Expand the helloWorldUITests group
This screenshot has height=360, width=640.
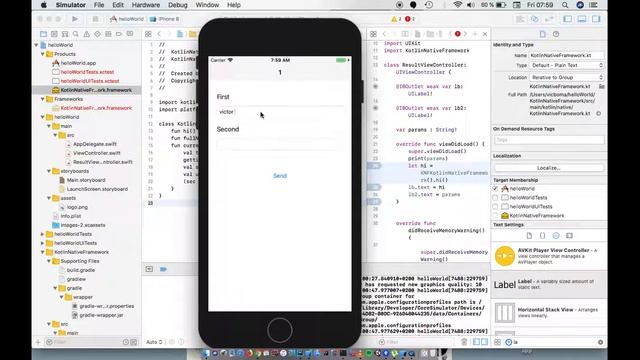(42, 243)
